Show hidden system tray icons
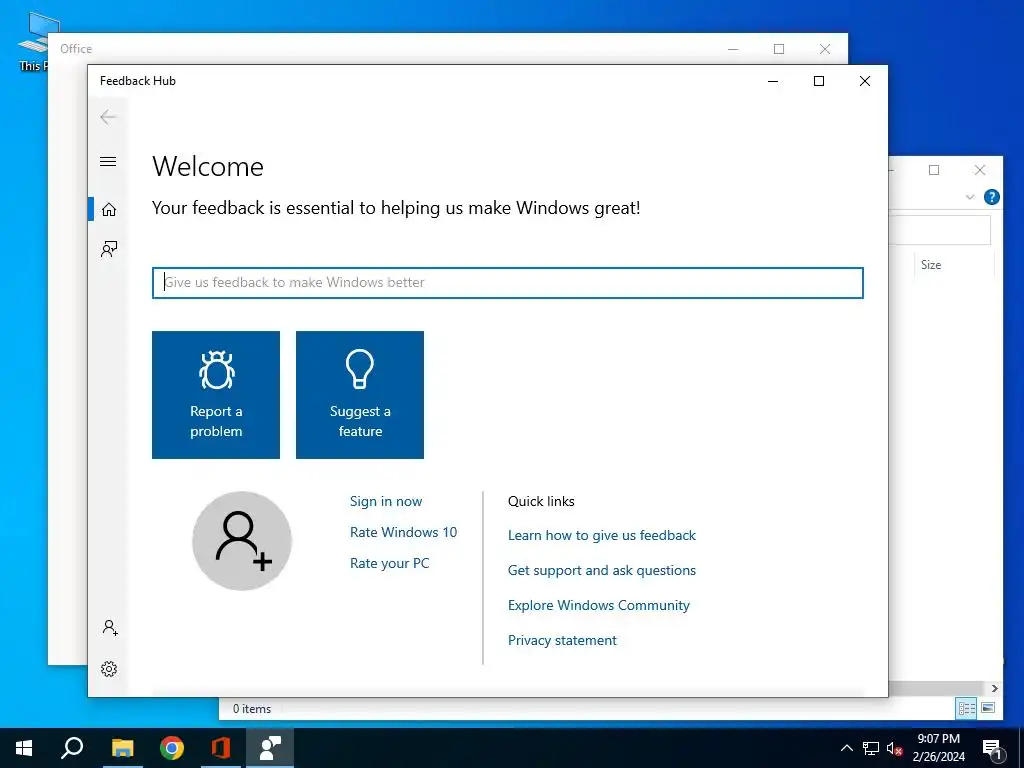Viewport: 1024px width, 768px height. click(x=846, y=748)
